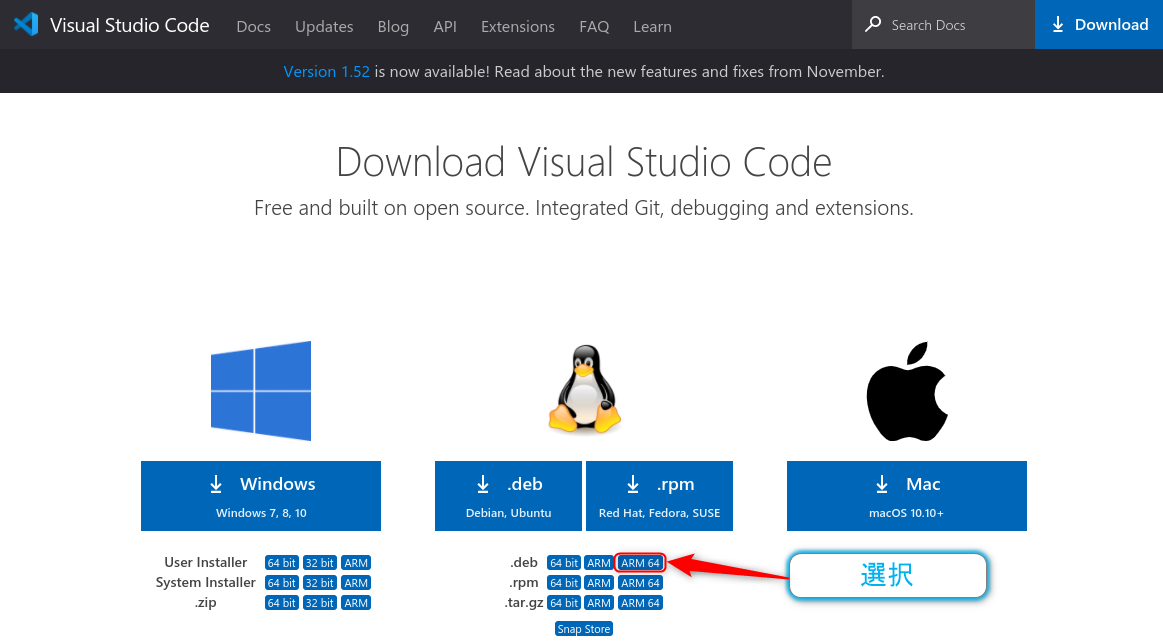Click the "System Installer" label
The height and width of the screenshot is (644, 1163).
click(205, 582)
